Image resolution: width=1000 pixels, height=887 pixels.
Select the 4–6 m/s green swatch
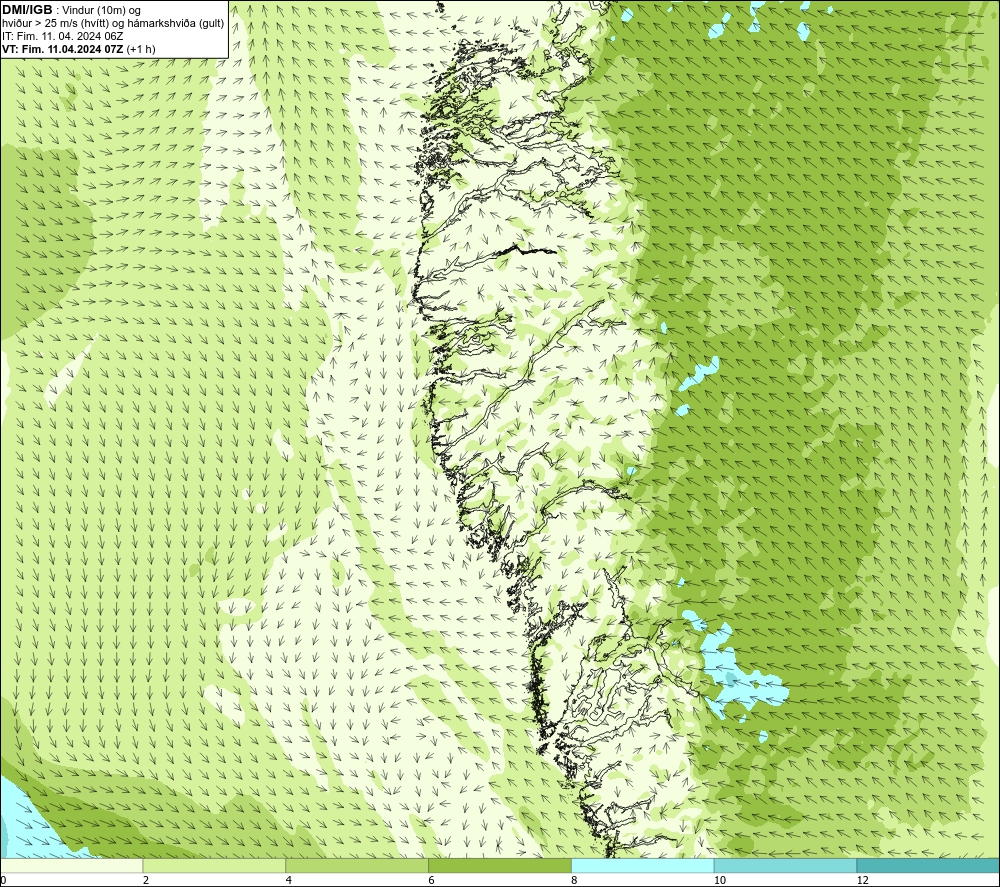[x=357, y=865]
